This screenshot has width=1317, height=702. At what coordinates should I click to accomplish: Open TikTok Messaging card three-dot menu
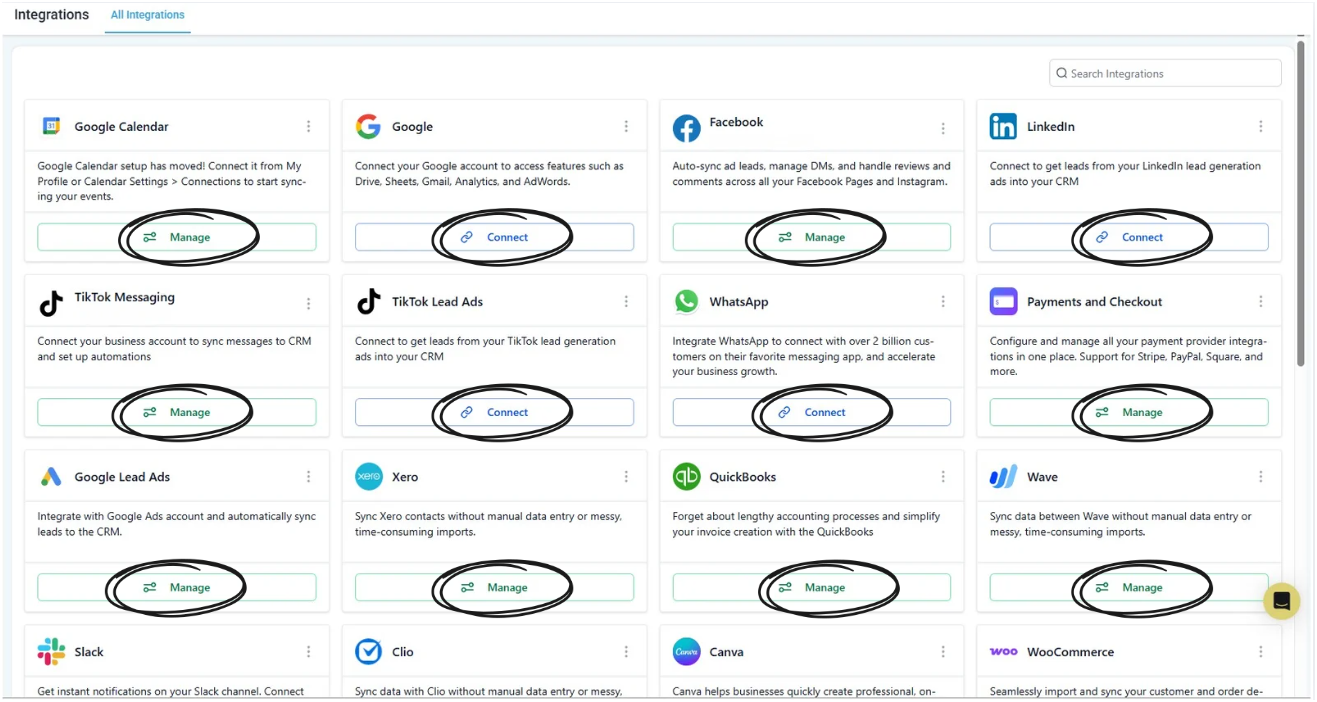click(308, 304)
